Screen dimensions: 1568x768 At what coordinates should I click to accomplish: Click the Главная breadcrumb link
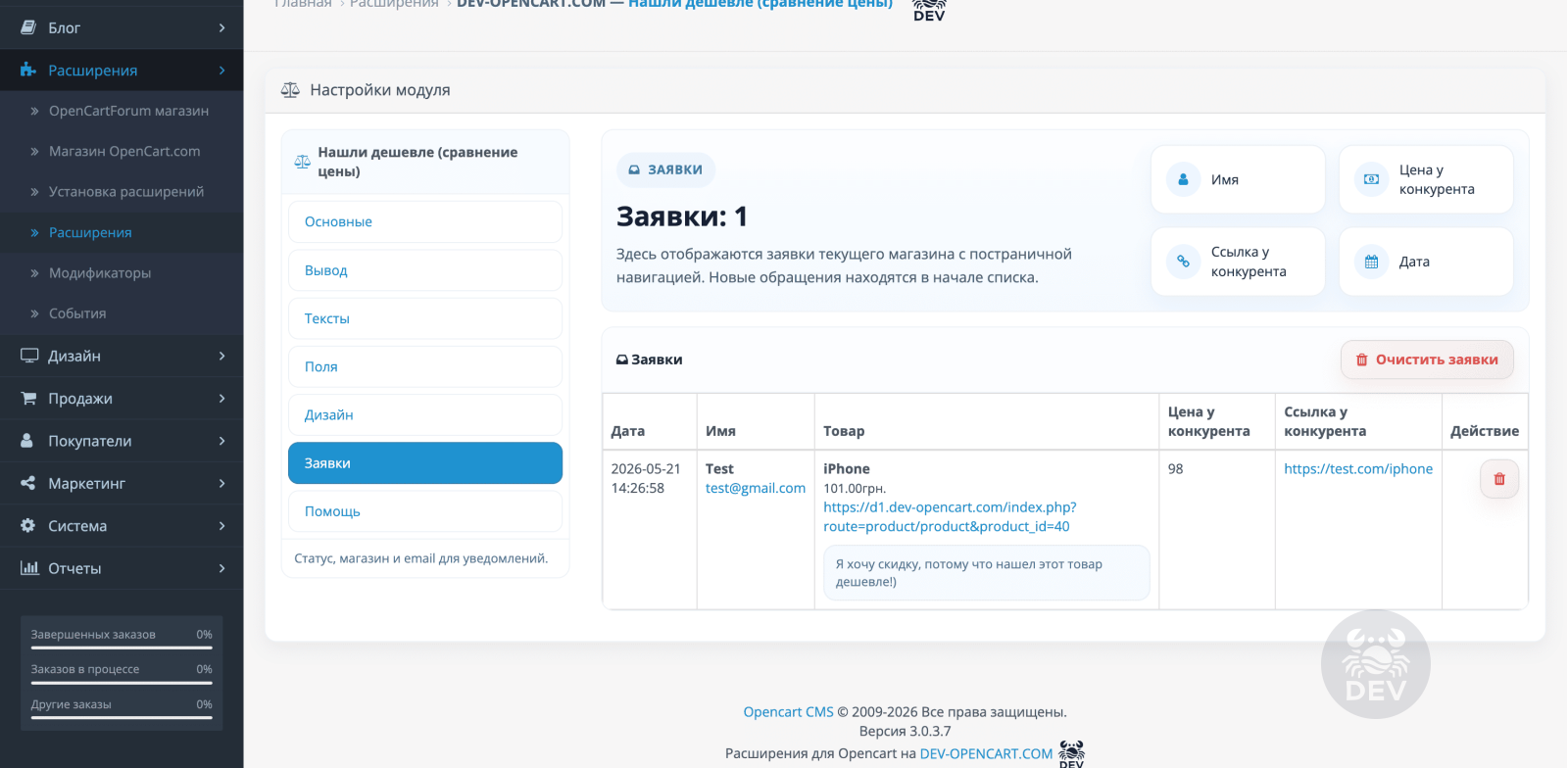point(303,5)
